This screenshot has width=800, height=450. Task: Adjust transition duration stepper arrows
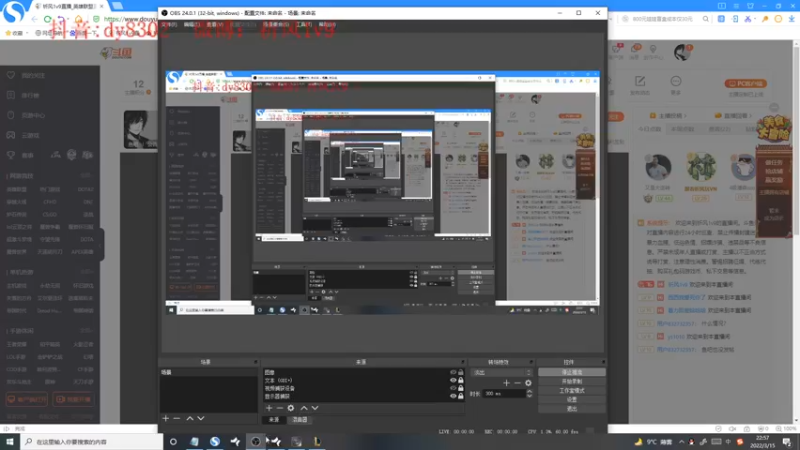[529, 393]
